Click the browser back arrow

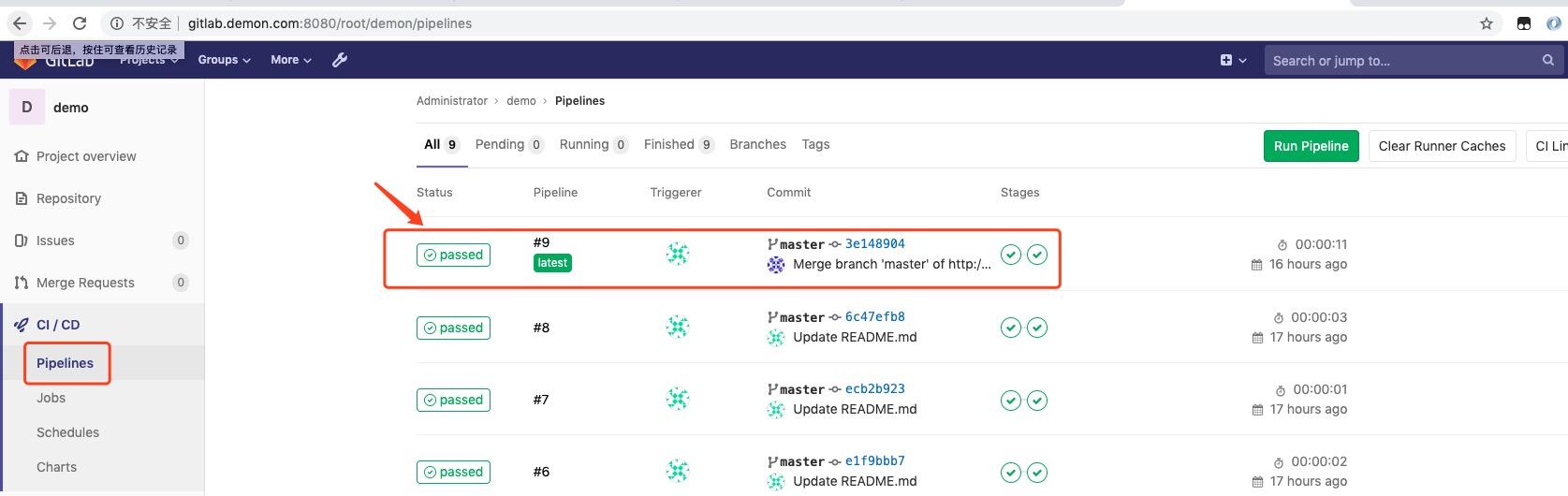[20, 23]
